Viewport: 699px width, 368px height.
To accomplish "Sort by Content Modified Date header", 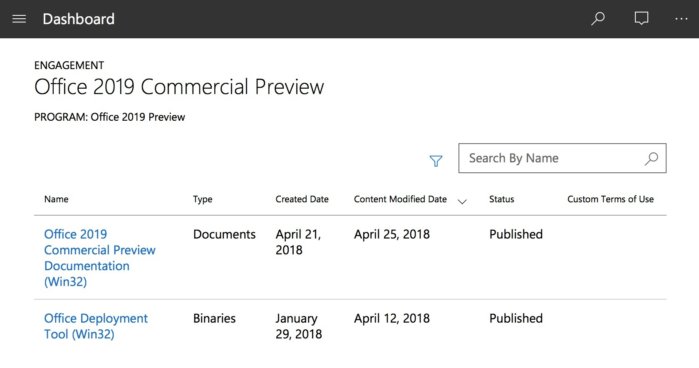I will click(400, 199).
